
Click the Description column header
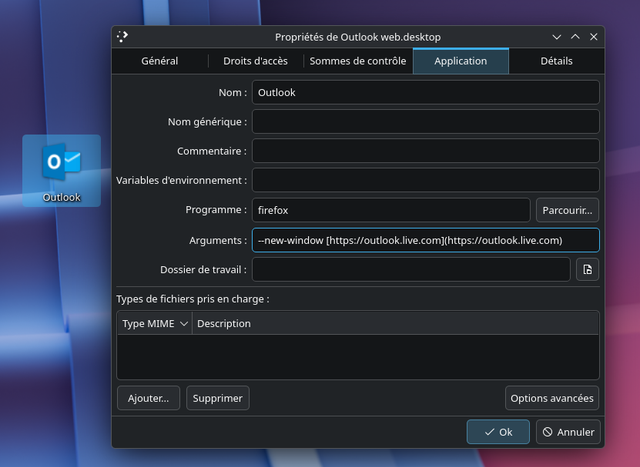[x=395, y=323]
